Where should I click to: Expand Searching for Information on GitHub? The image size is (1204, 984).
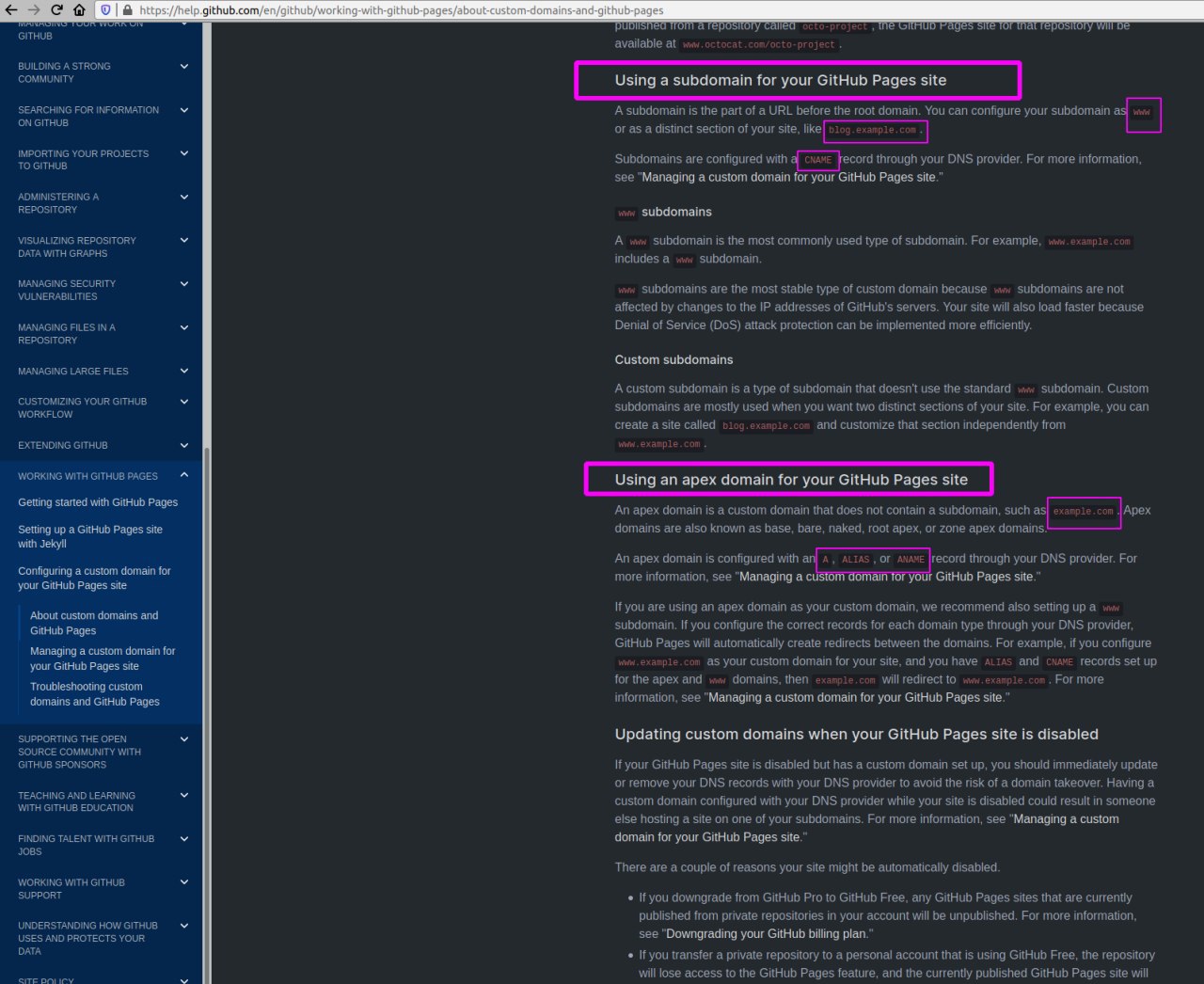point(184,110)
